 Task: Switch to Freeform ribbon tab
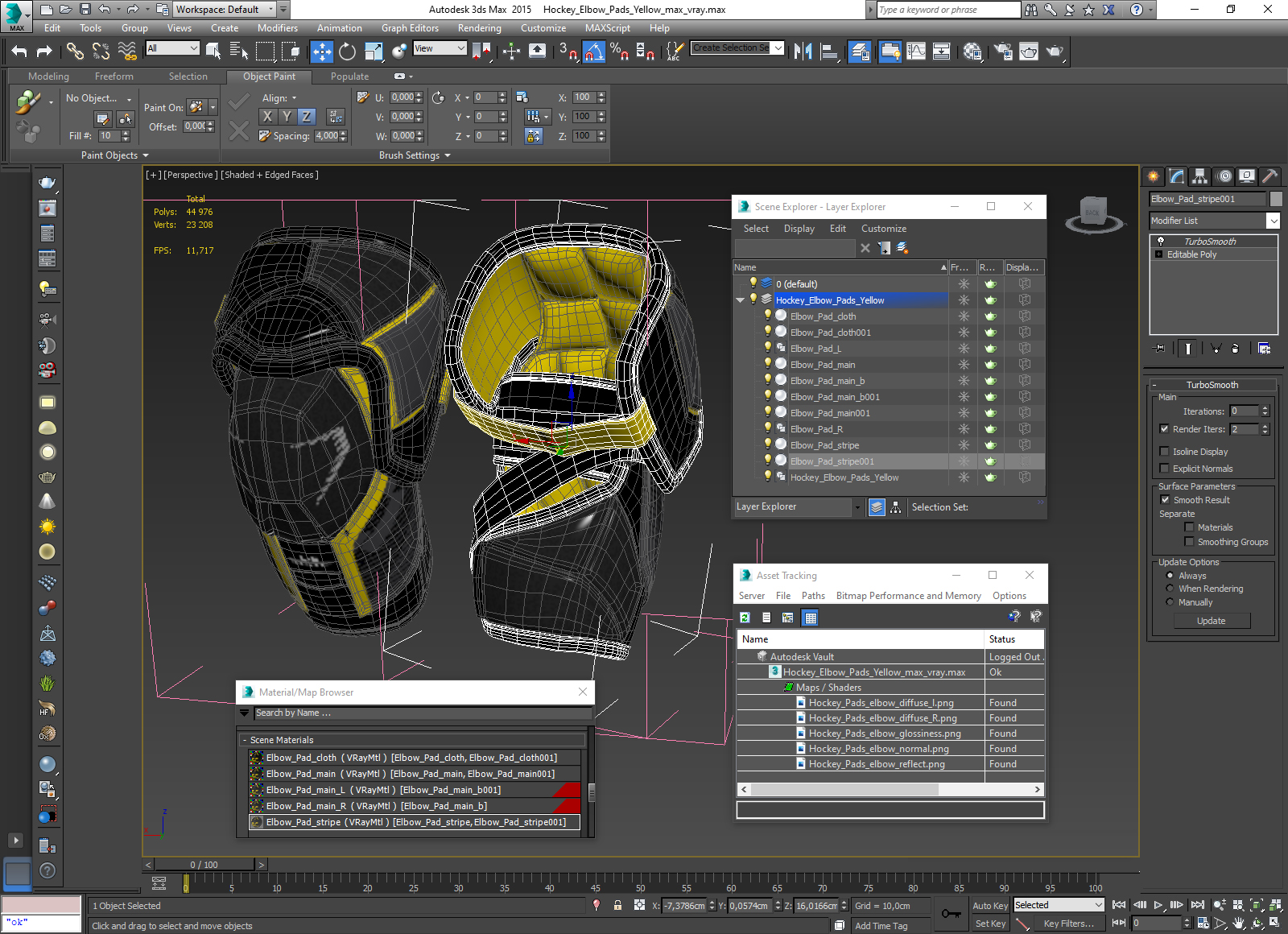click(114, 76)
